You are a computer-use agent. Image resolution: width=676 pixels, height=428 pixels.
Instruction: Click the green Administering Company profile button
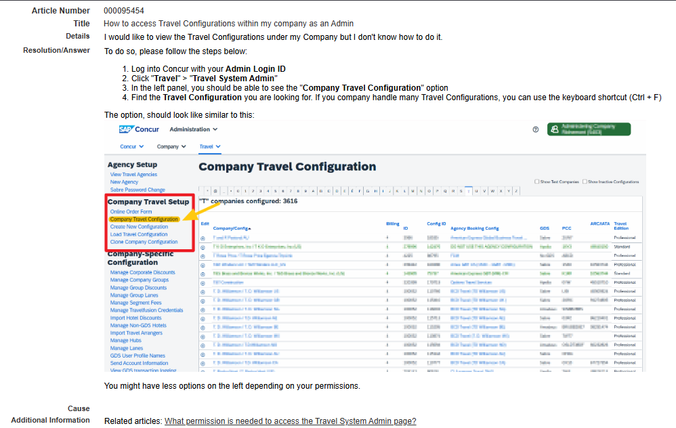point(589,129)
